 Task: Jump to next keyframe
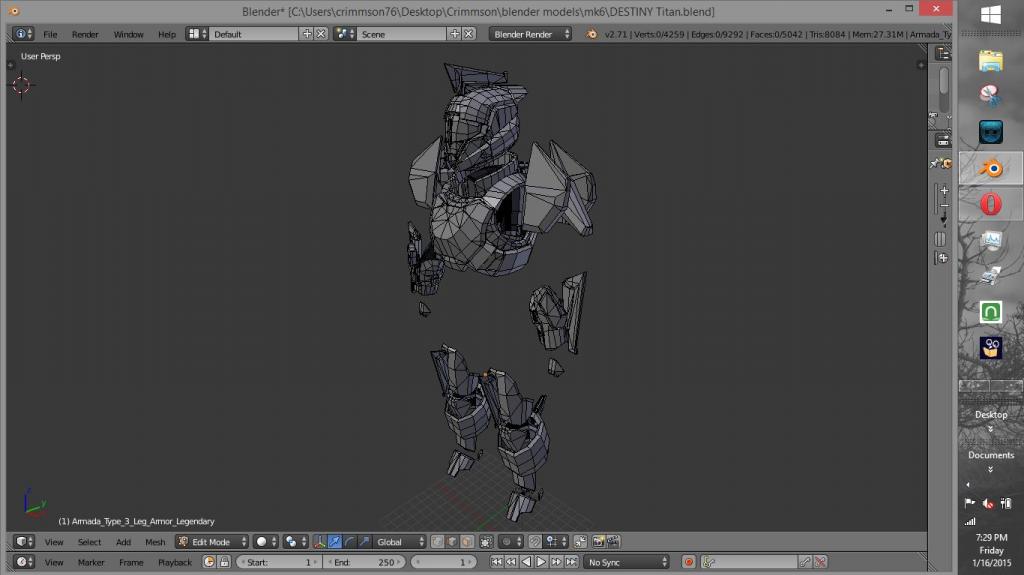(x=556, y=562)
